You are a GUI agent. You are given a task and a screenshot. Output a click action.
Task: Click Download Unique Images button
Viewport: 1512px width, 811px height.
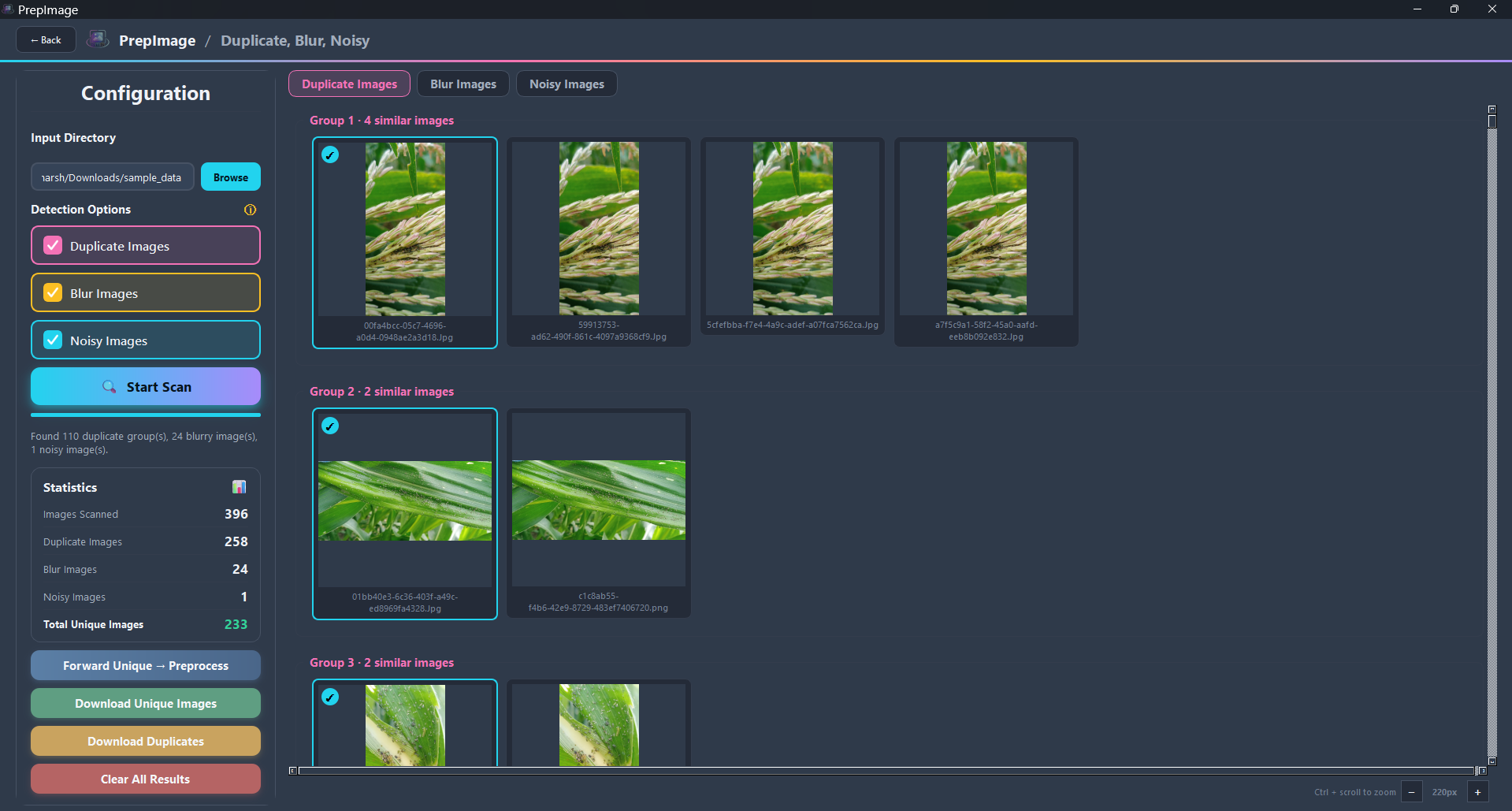coord(146,703)
